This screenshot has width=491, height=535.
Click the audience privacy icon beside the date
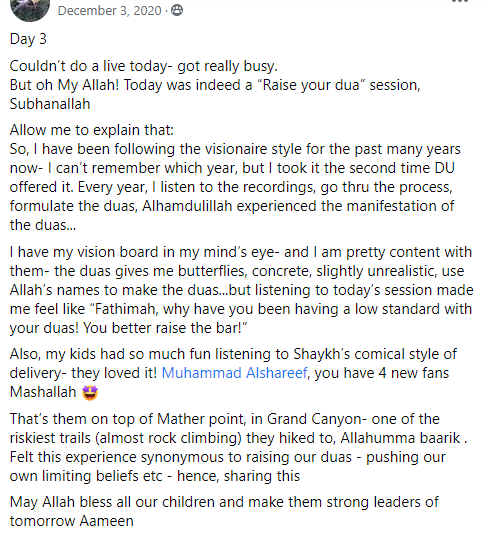pos(177,10)
